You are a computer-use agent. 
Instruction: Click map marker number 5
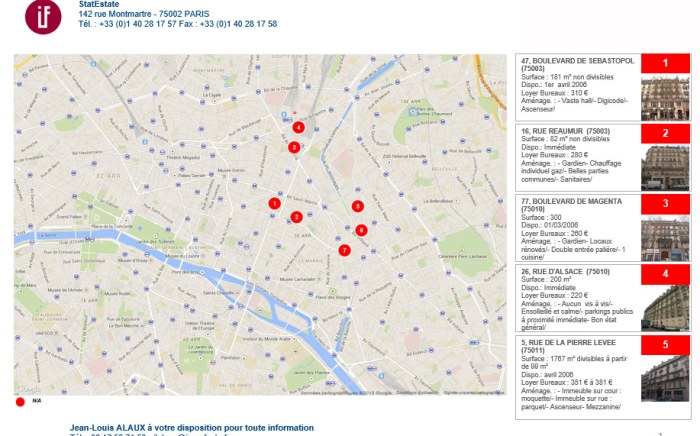(x=357, y=206)
